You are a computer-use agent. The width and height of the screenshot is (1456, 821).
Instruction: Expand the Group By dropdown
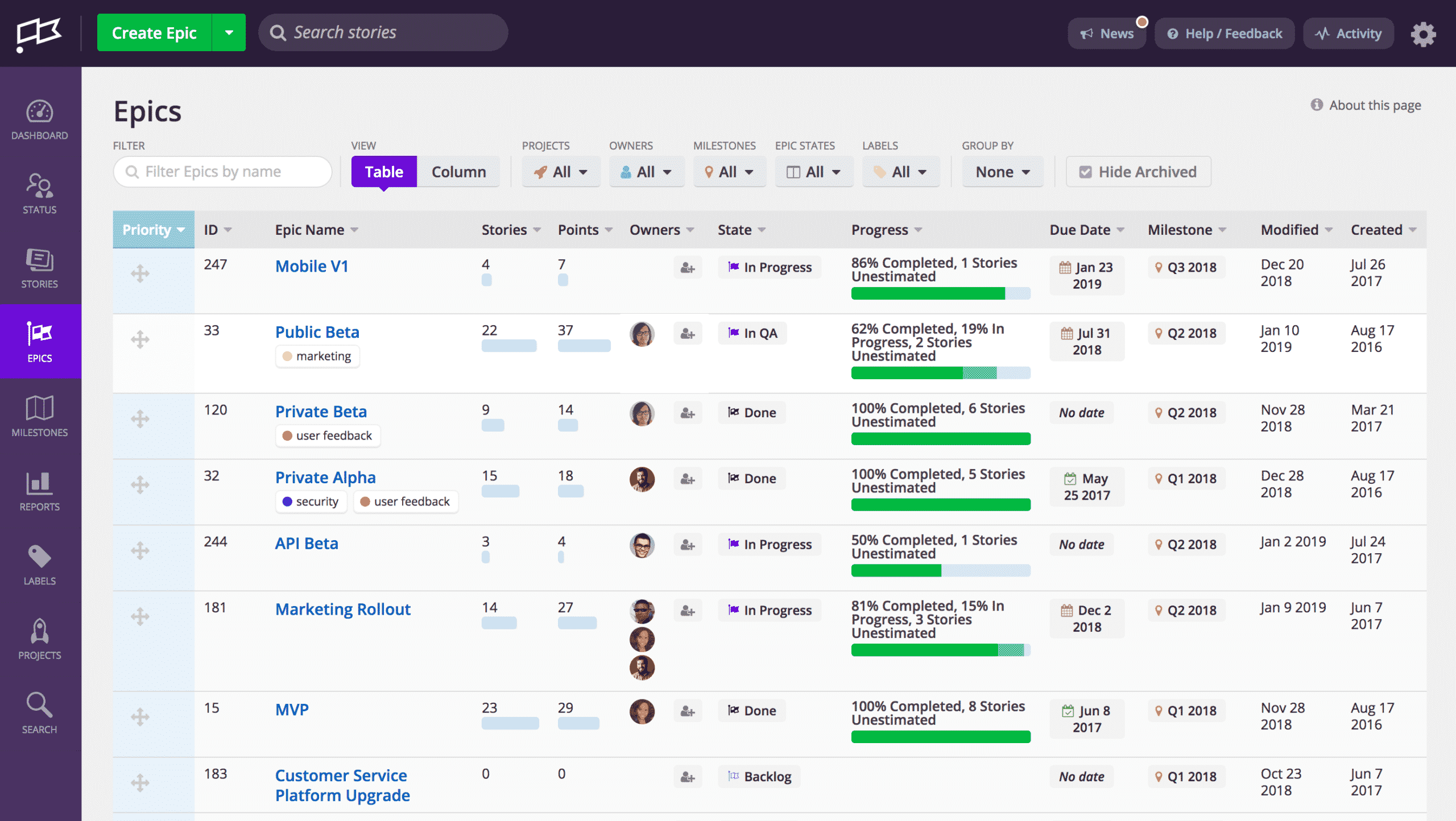[x=1000, y=171]
